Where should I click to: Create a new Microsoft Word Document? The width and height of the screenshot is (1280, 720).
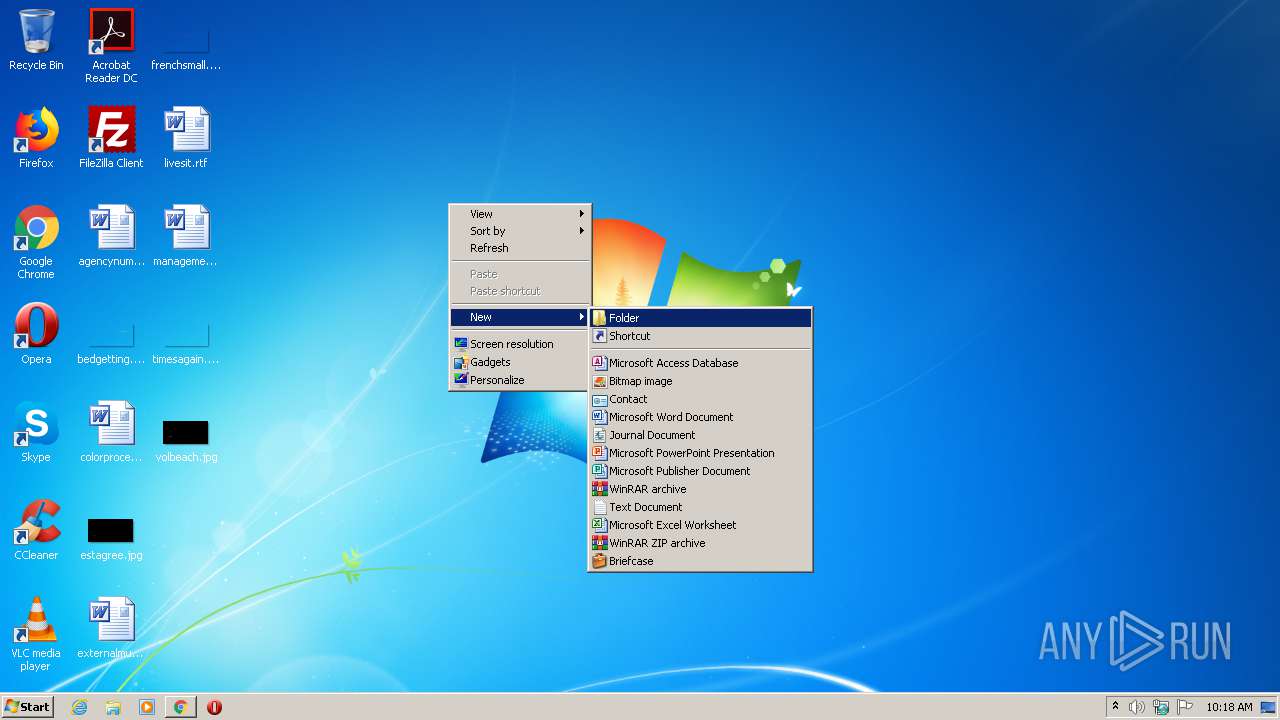(x=700, y=417)
